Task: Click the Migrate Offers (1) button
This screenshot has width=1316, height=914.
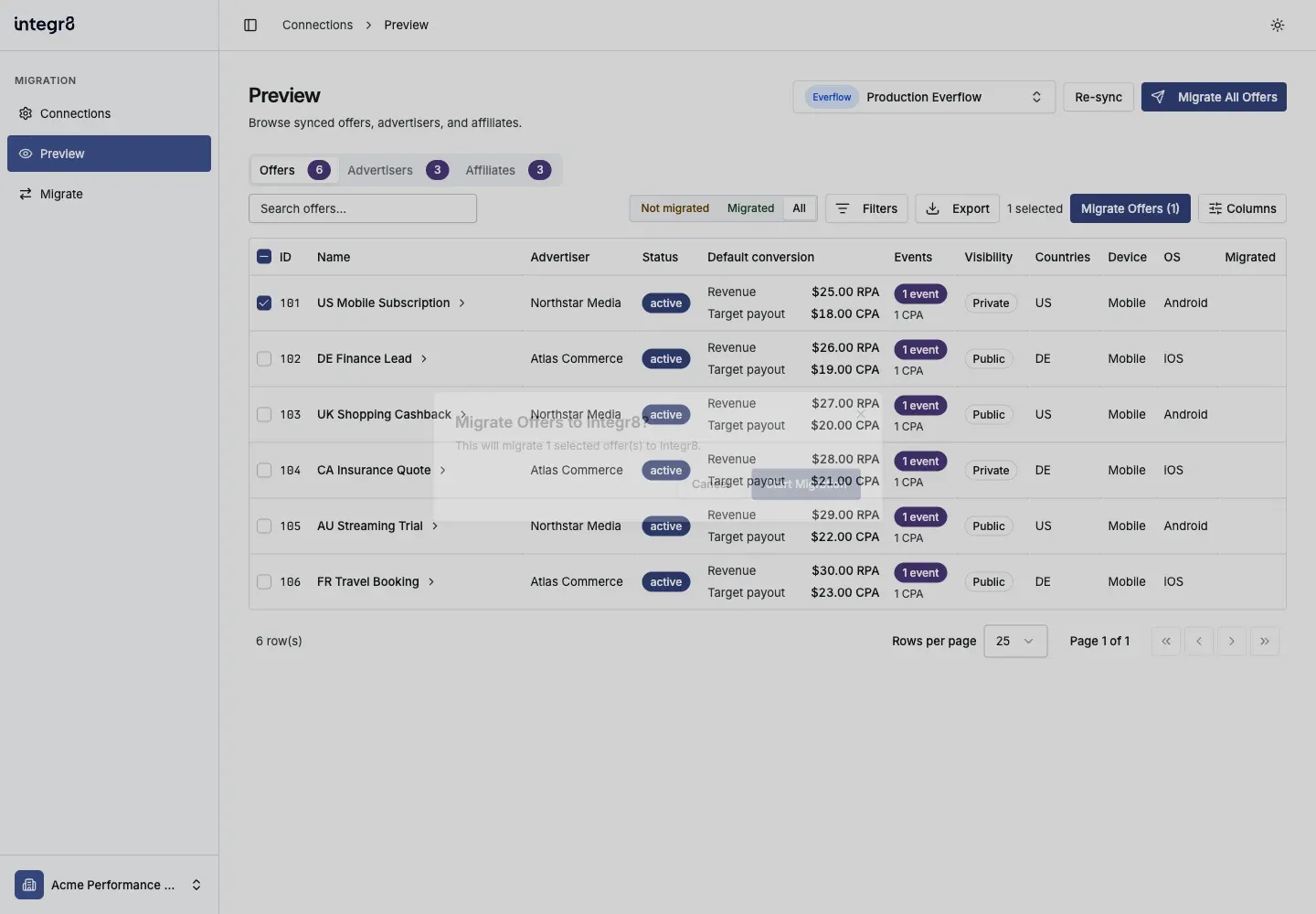Action: [1130, 208]
